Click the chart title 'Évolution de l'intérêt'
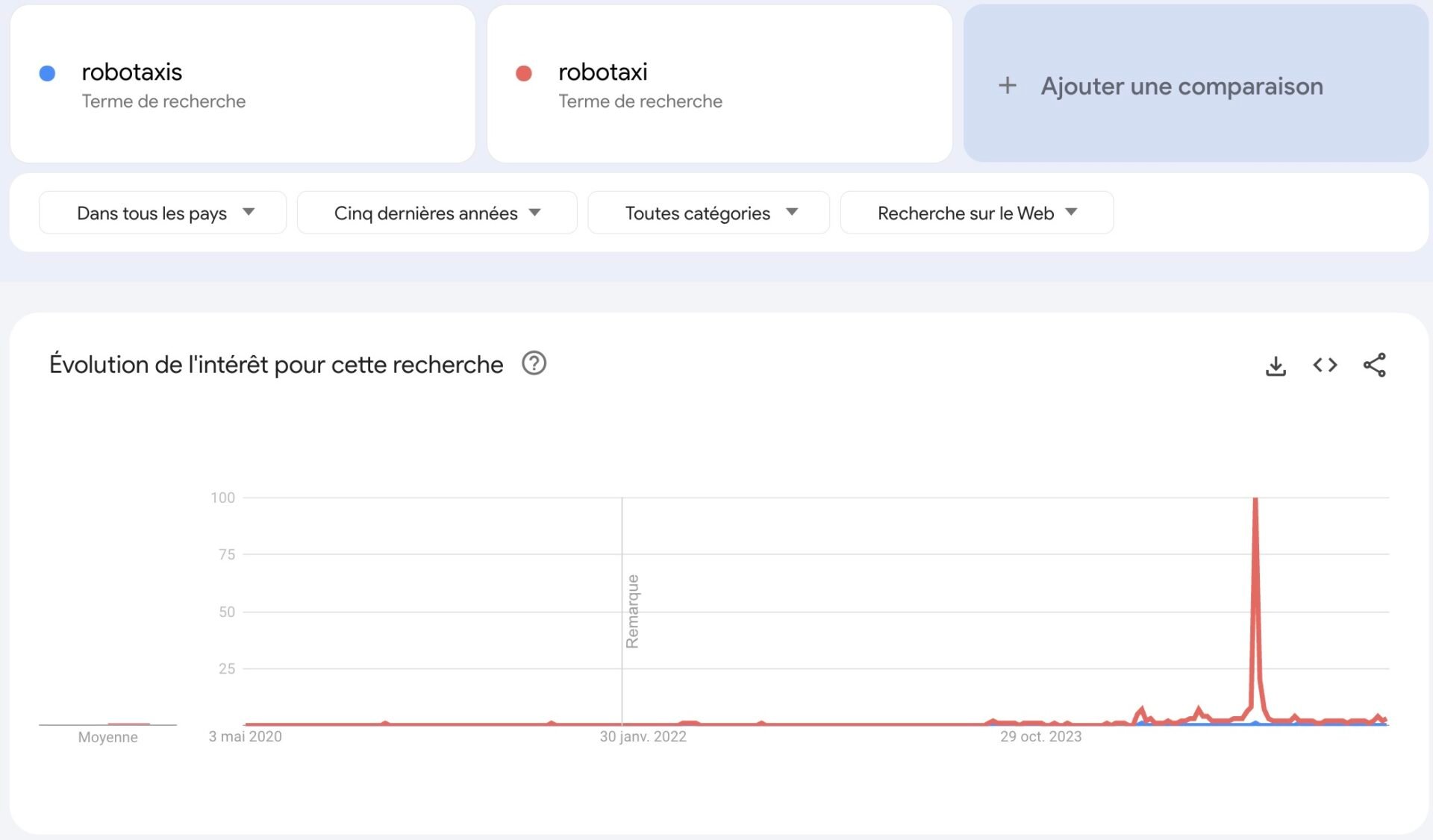 click(275, 365)
